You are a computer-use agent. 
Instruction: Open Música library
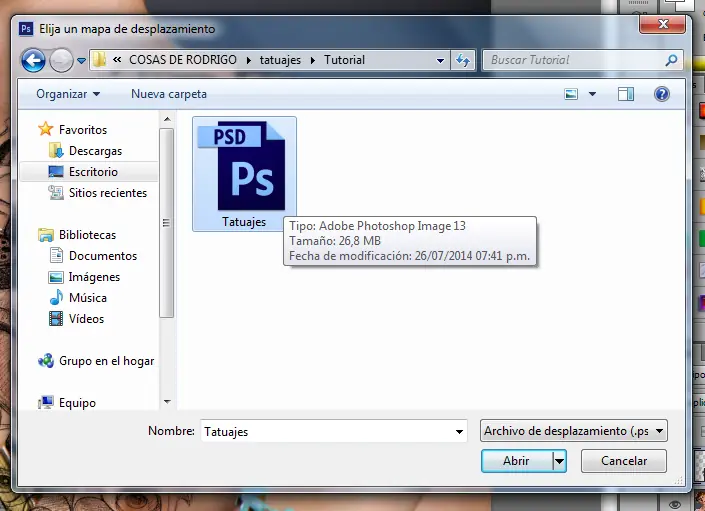88,298
